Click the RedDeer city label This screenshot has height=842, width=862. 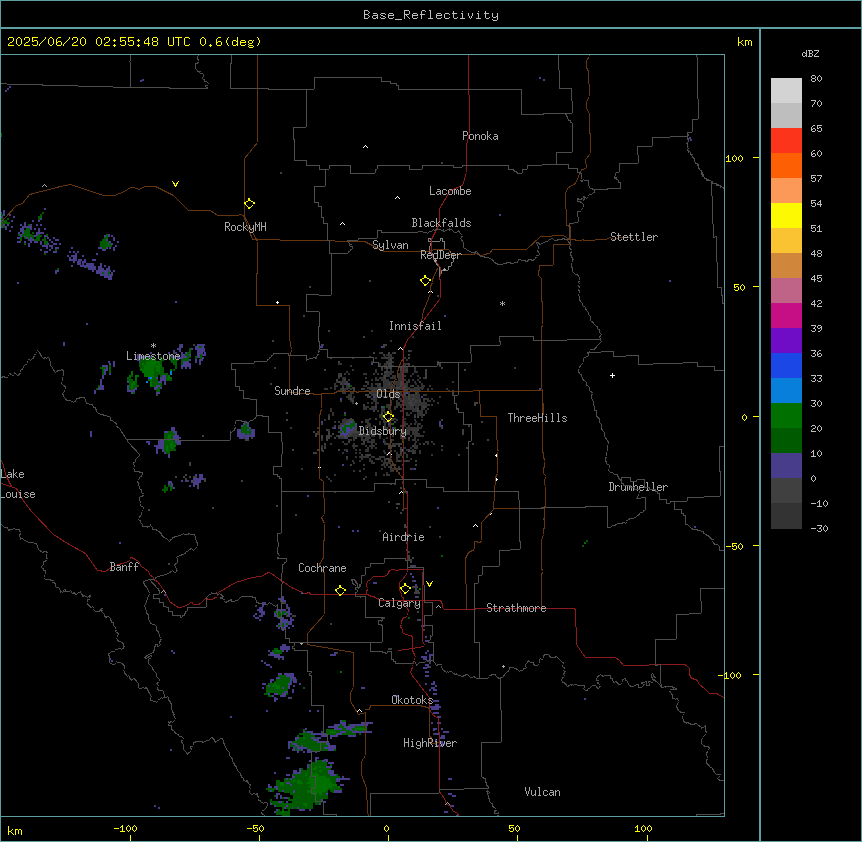pos(440,255)
